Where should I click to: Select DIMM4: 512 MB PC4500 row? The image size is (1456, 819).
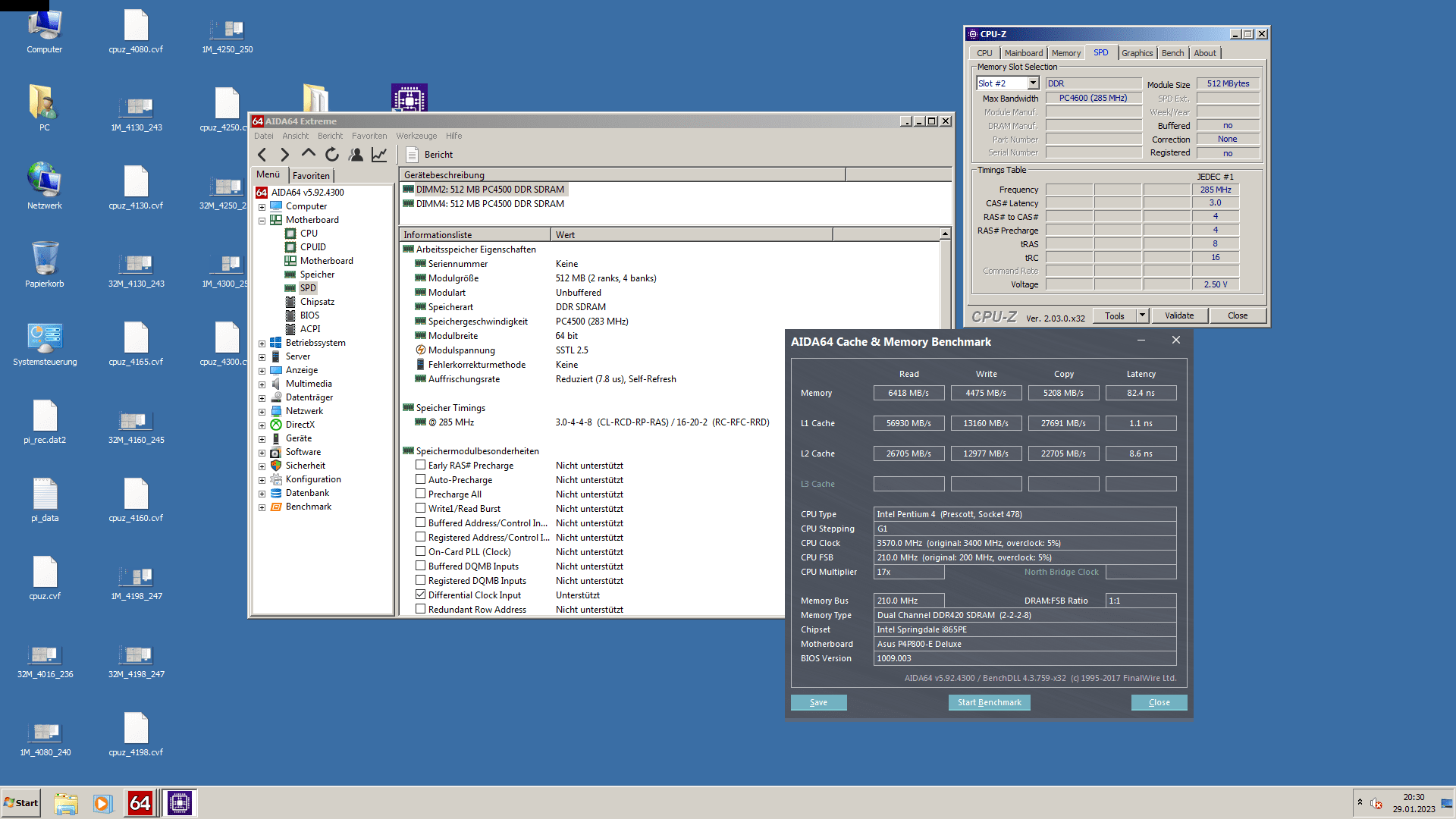(490, 204)
